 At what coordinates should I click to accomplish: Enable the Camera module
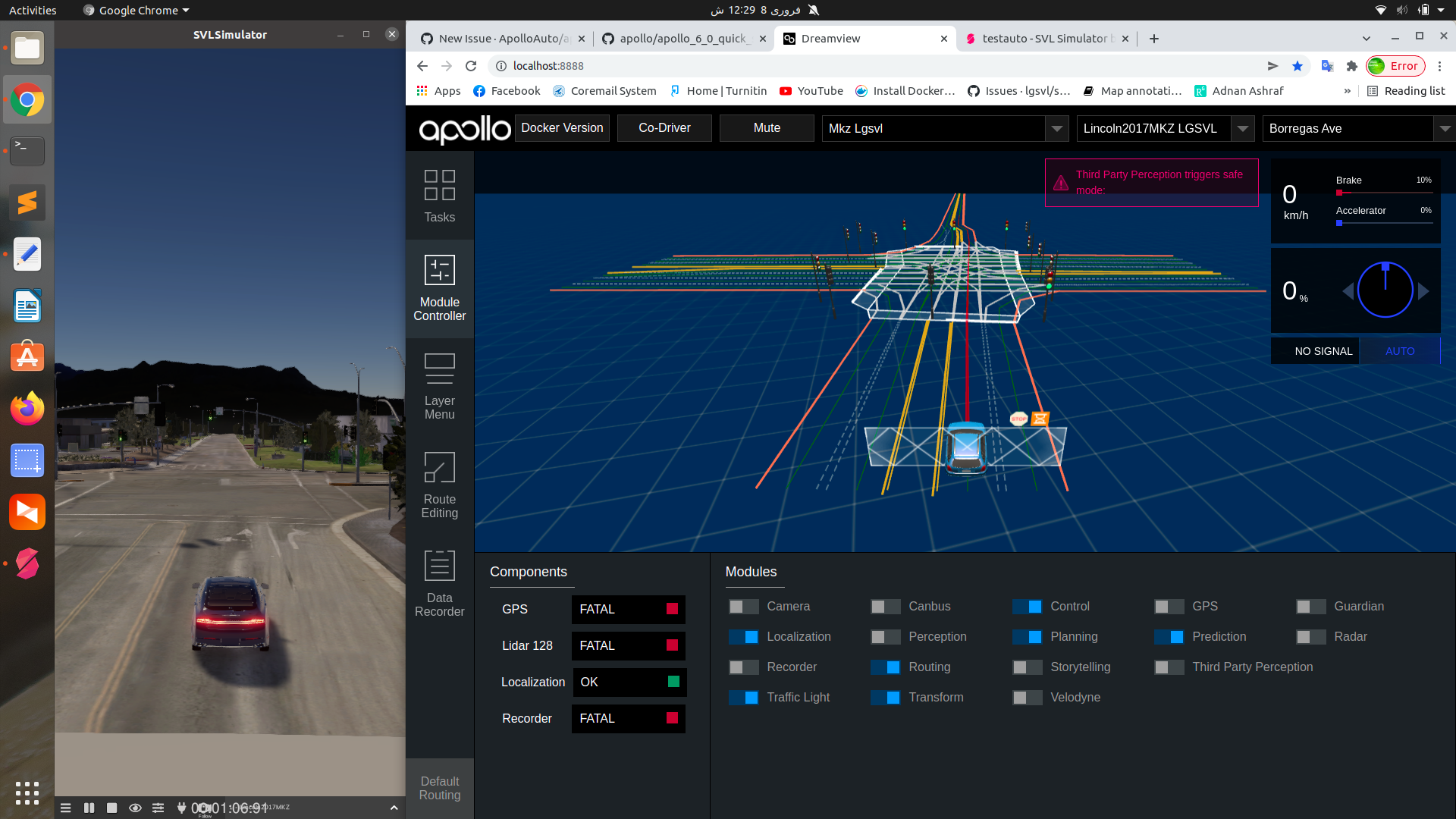[744, 606]
